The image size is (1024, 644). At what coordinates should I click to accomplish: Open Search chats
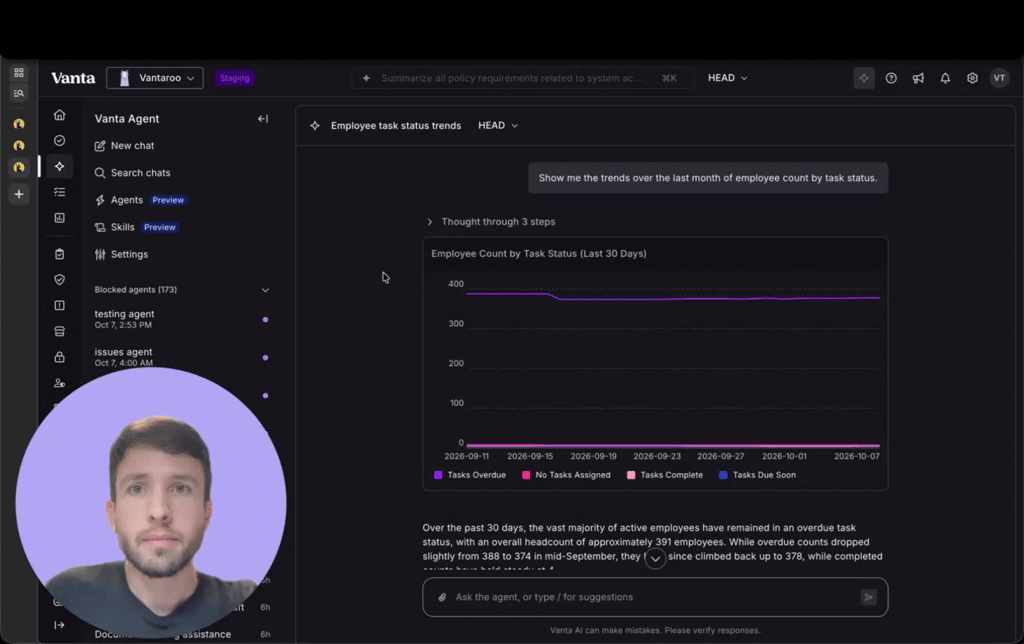tap(133, 173)
